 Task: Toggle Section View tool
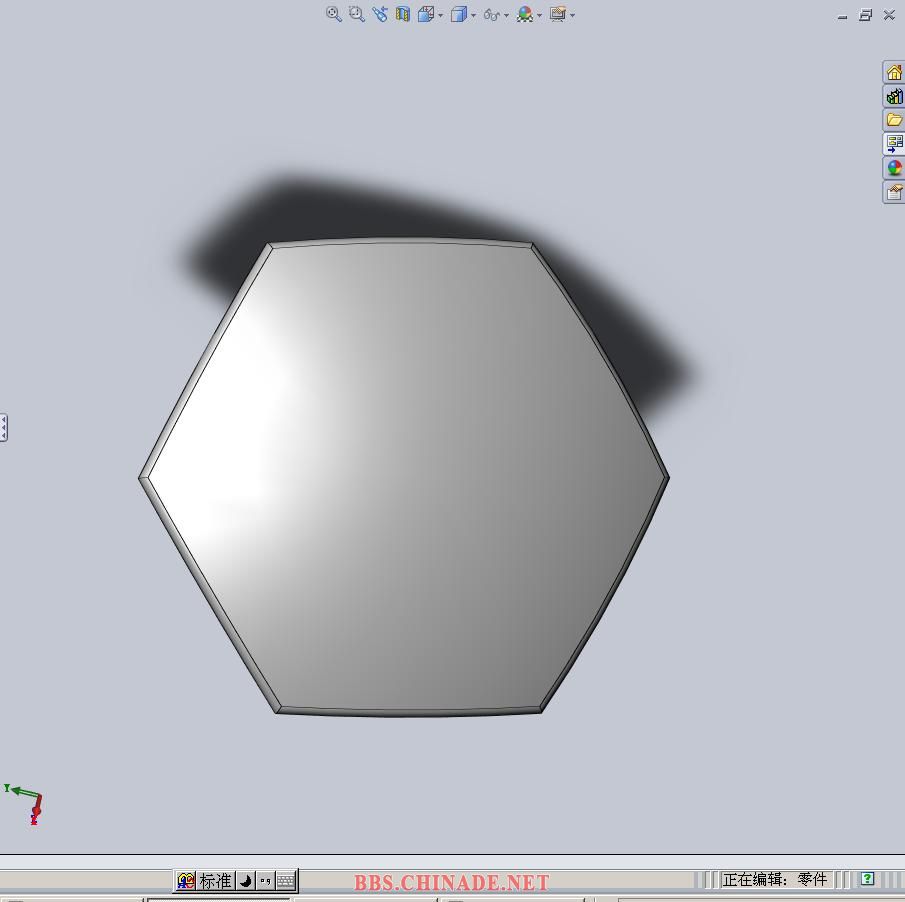pos(403,14)
